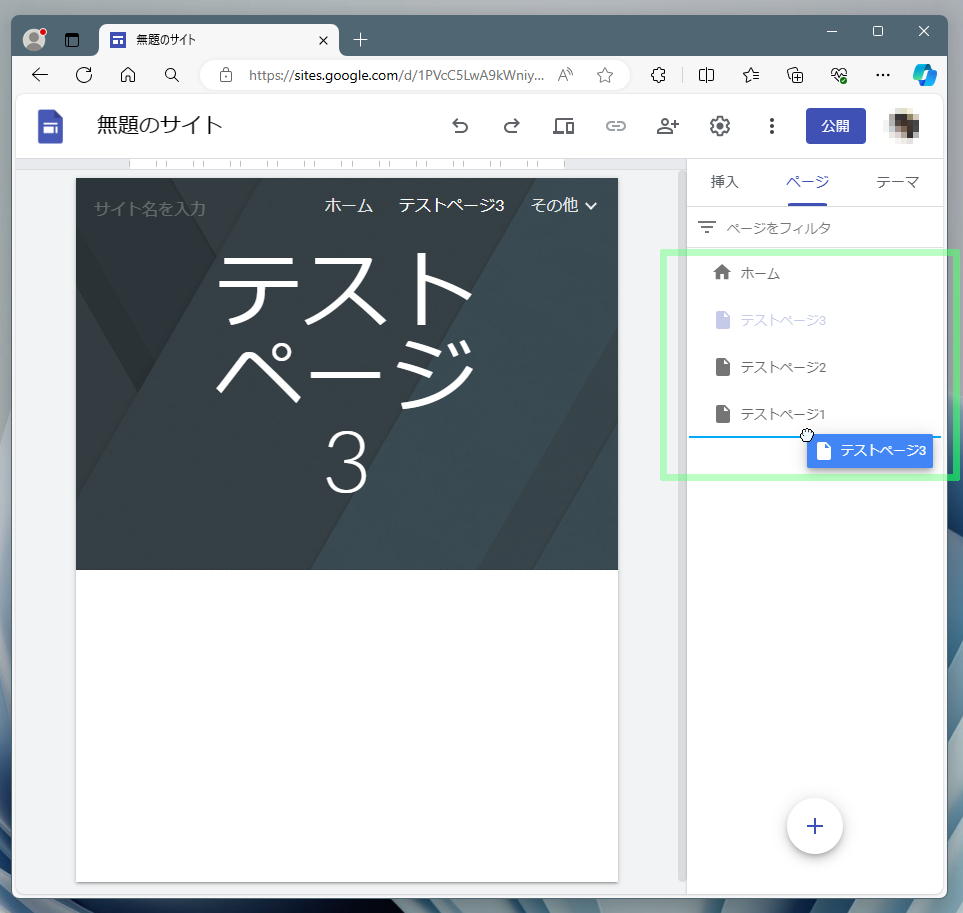Select テストページ1 in the page list
This screenshot has height=913, width=963.
[815, 414]
